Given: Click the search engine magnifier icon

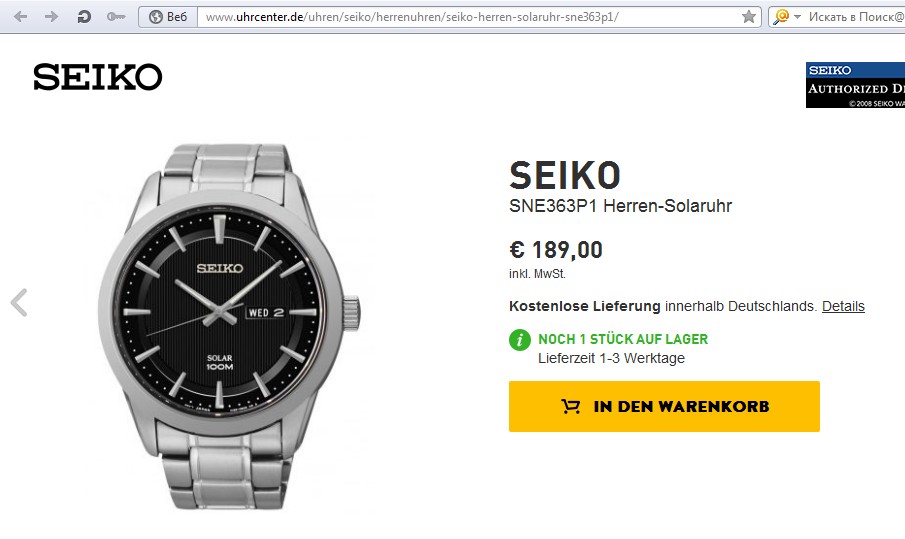Looking at the screenshot, I should point(780,16).
